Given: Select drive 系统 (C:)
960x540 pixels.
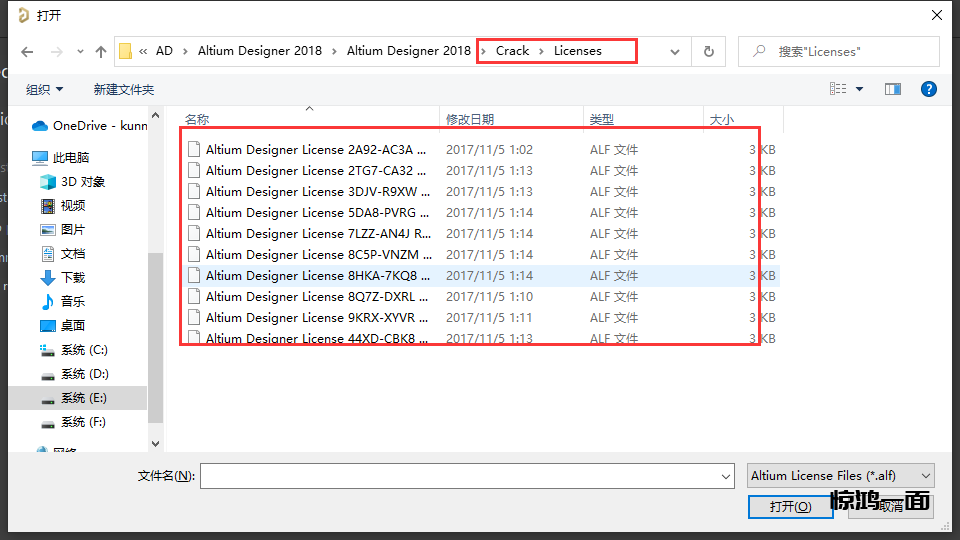Looking at the screenshot, I should click(83, 350).
